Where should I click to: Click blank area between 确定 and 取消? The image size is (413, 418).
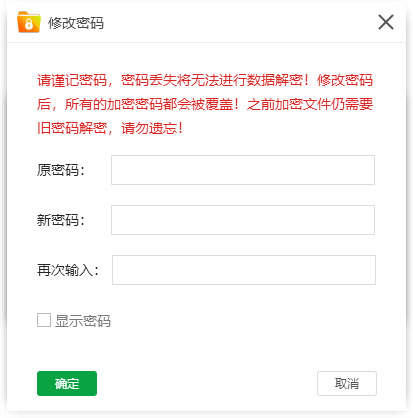[207, 383]
